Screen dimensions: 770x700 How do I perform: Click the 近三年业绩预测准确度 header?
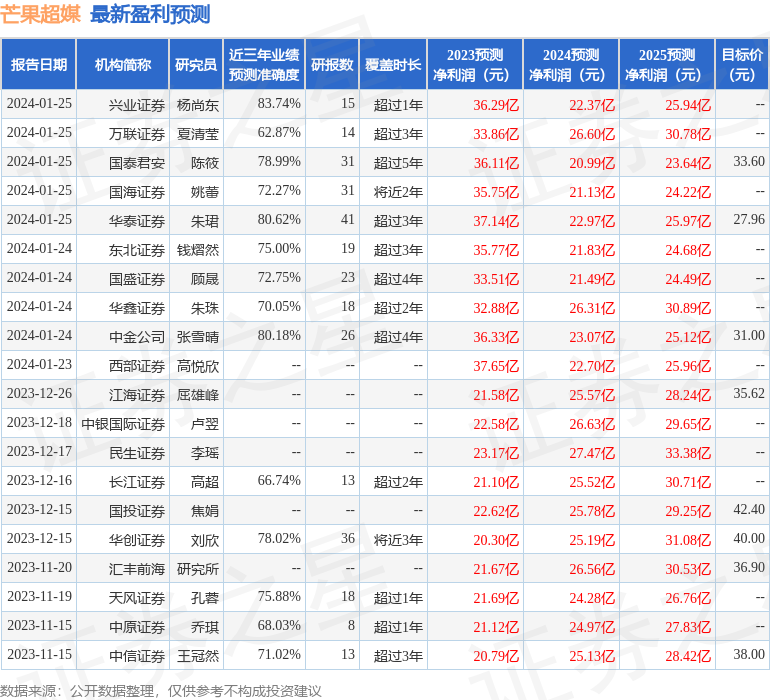(x=264, y=64)
